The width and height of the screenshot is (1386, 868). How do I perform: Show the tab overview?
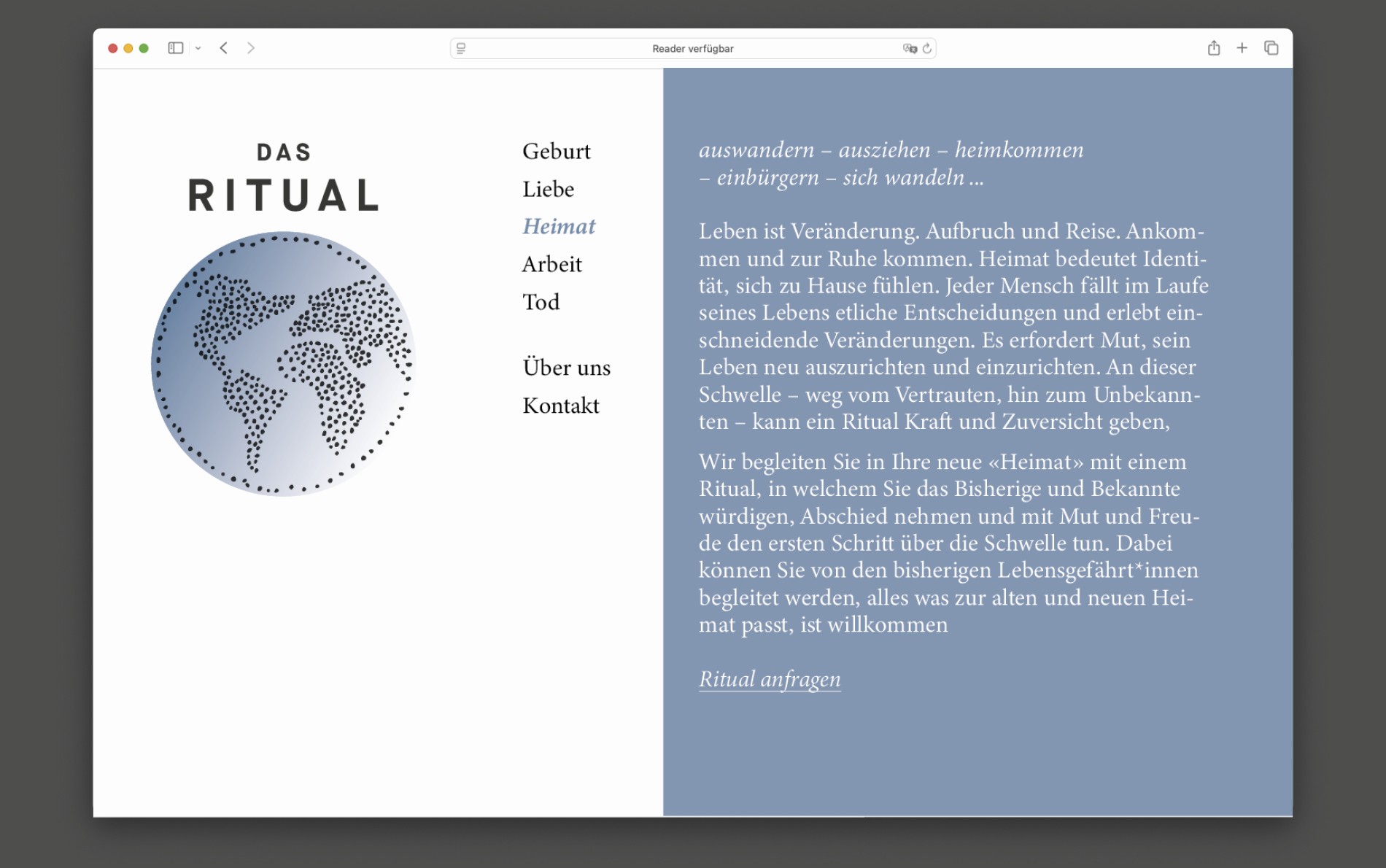point(1271,48)
